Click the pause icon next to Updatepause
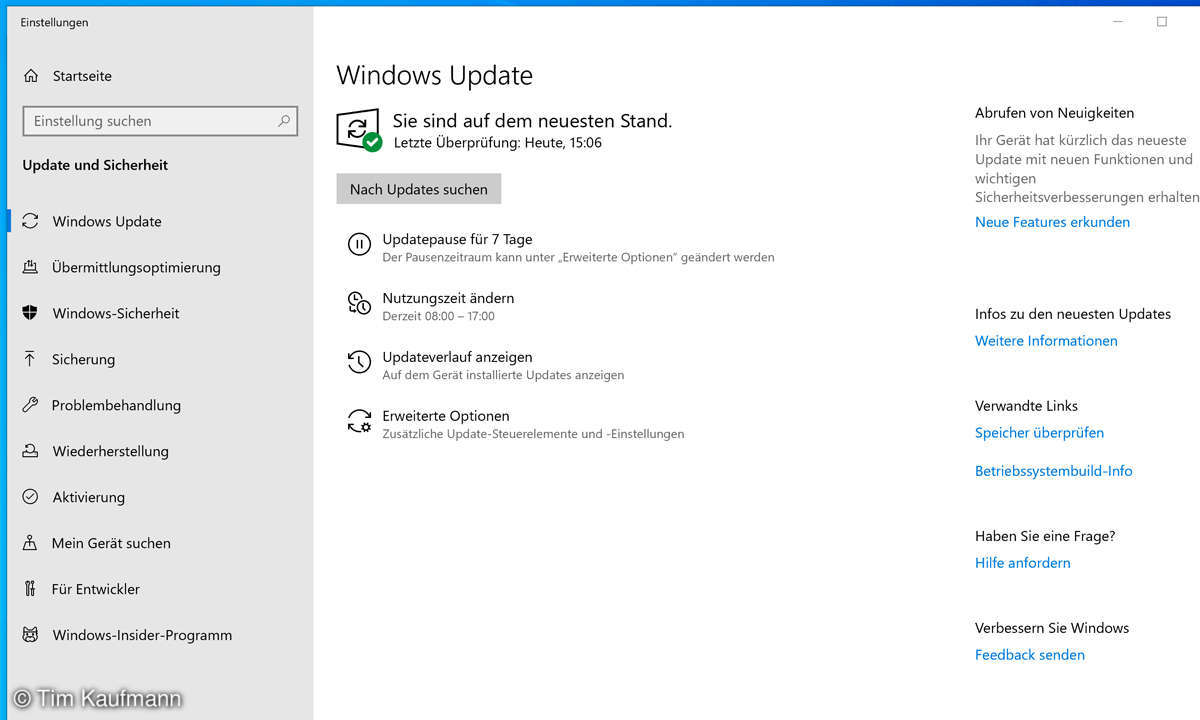Viewport: 1200px width, 720px height. pyautogui.click(x=359, y=244)
